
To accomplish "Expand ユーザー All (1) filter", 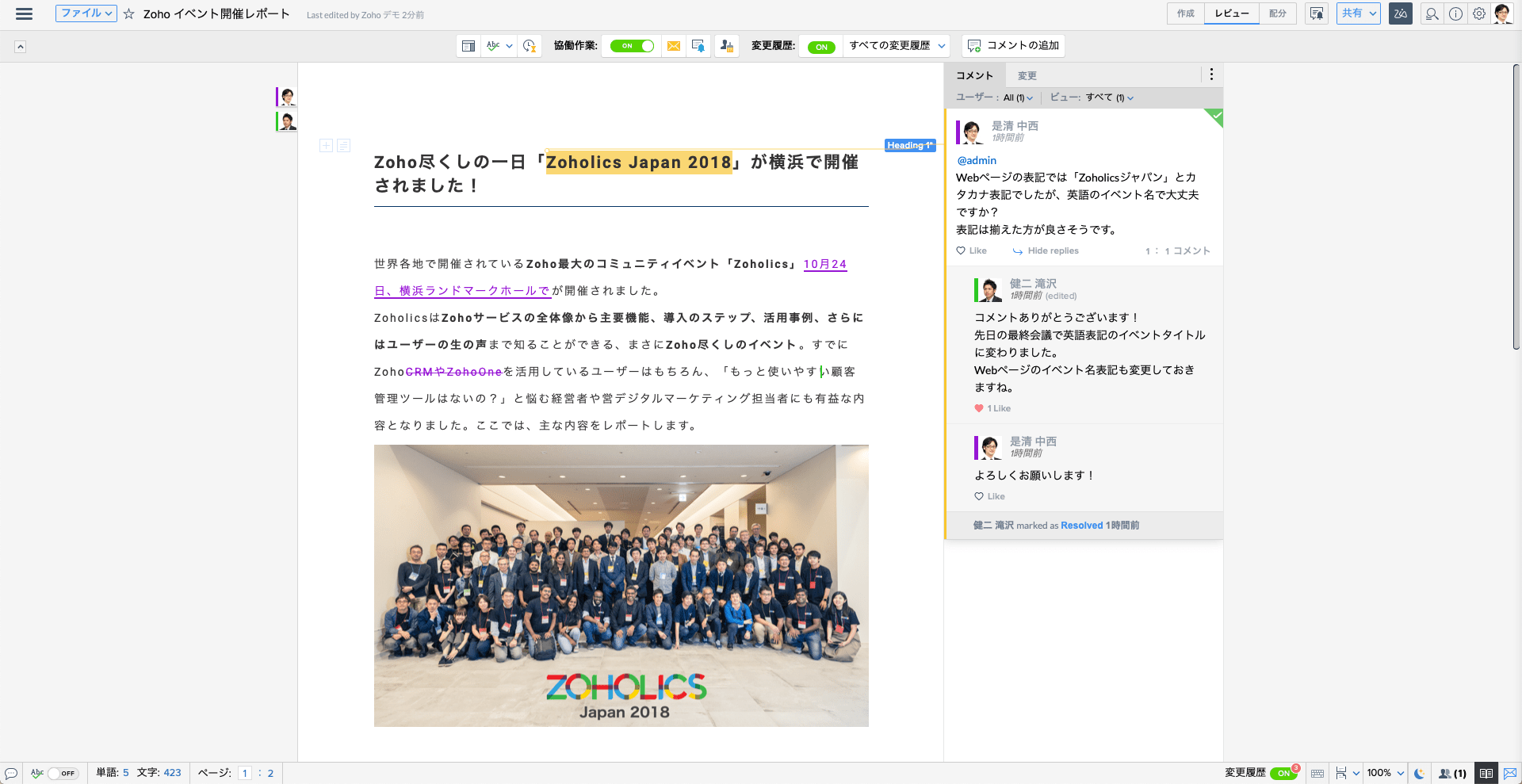I will coord(1018,98).
